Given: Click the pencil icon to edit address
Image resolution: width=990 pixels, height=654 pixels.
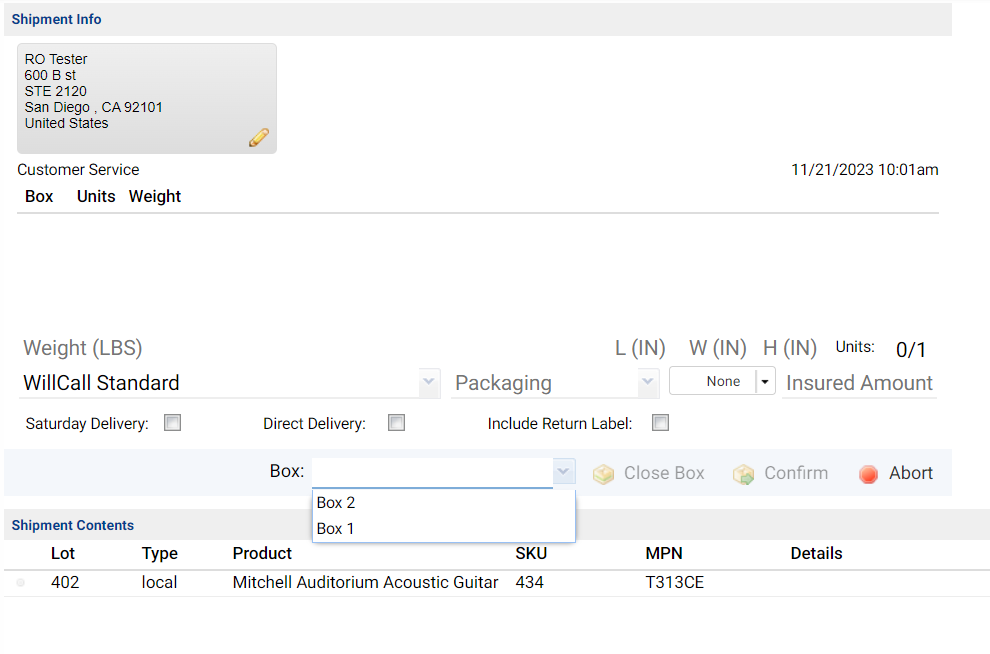Looking at the screenshot, I should coord(258,137).
